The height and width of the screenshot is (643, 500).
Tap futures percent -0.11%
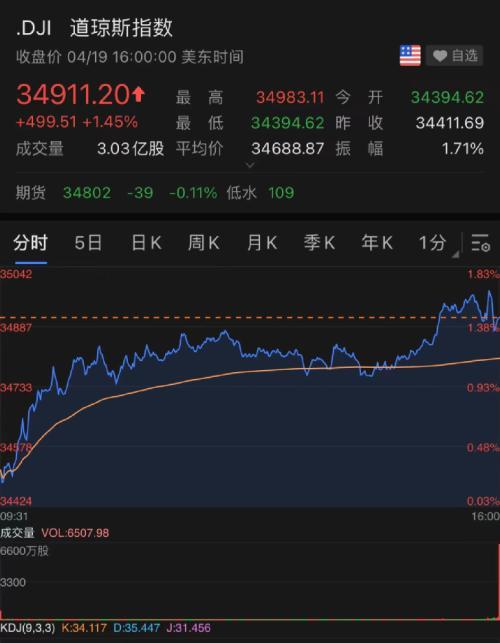pyautogui.click(x=193, y=193)
